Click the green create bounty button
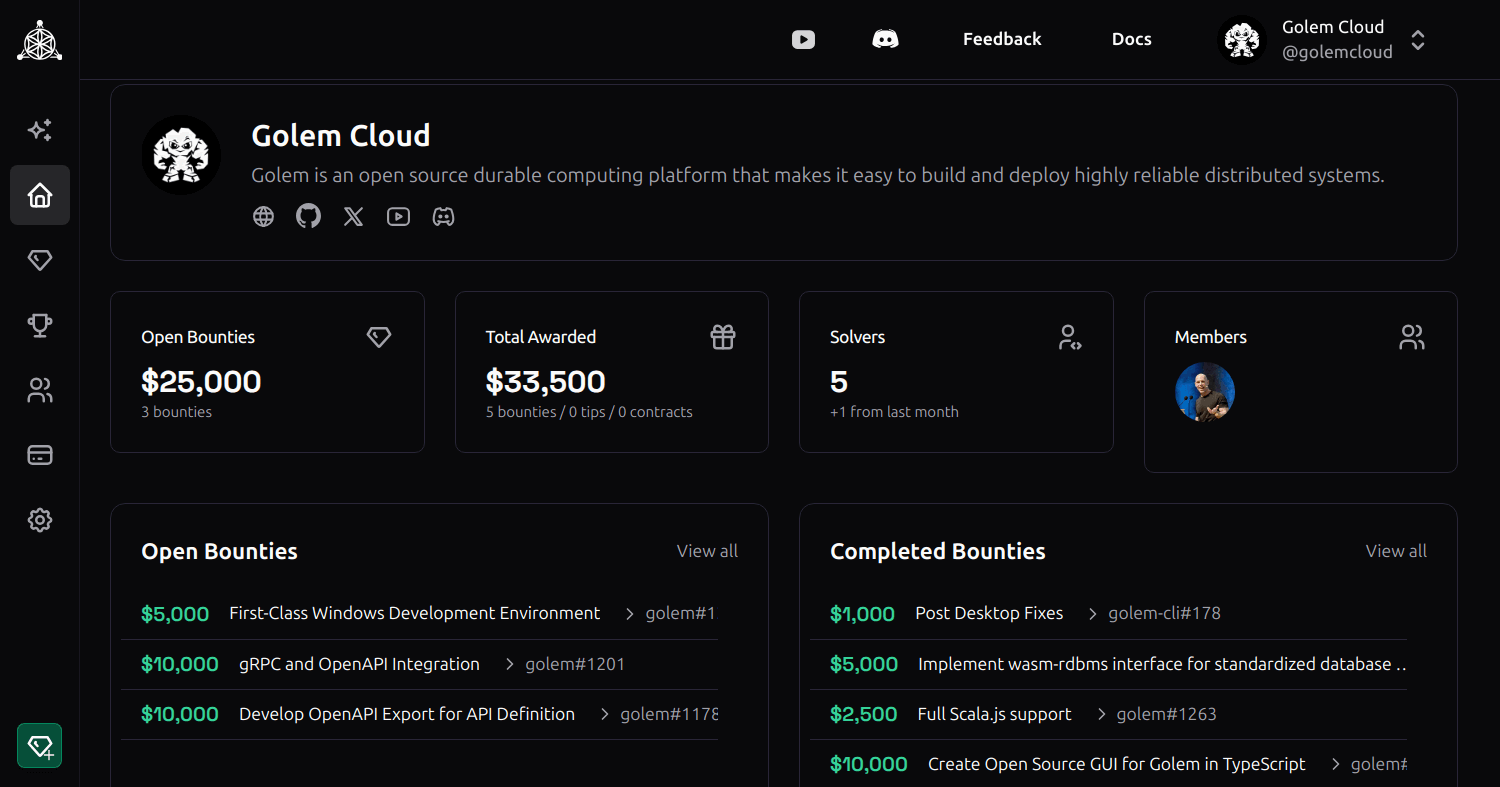This screenshot has height=787, width=1500. pyautogui.click(x=40, y=746)
